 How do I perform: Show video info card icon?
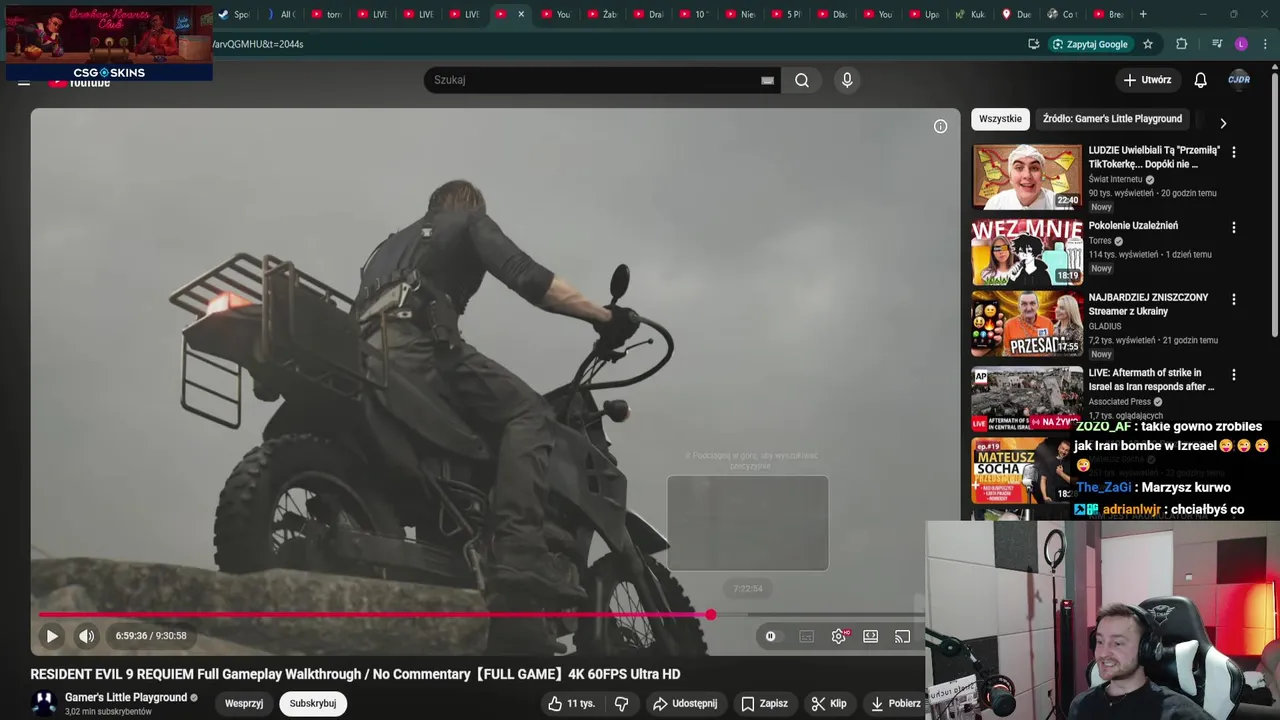coord(940,126)
